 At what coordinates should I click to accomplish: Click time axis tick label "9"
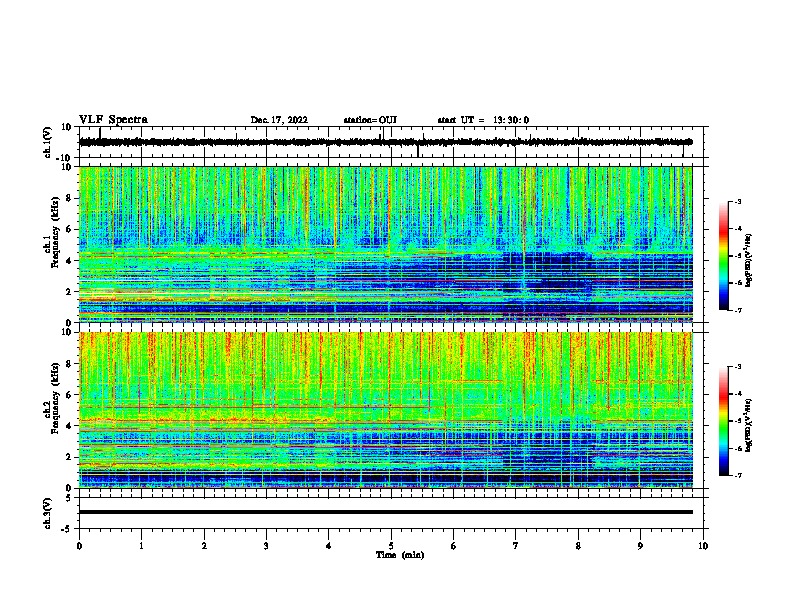pyautogui.click(x=640, y=546)
